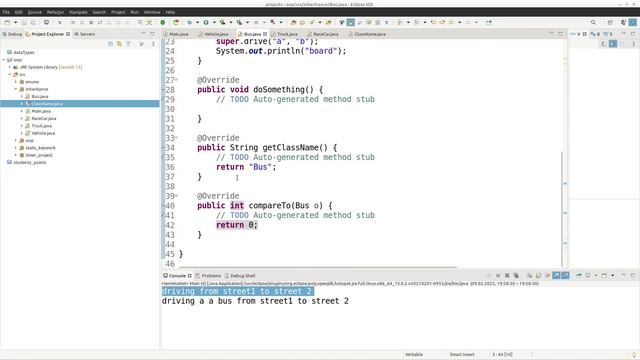This screenshot has width=640, height=360.
Task: Click the green Debug launch button in toolbar
Action: point(189,22)
